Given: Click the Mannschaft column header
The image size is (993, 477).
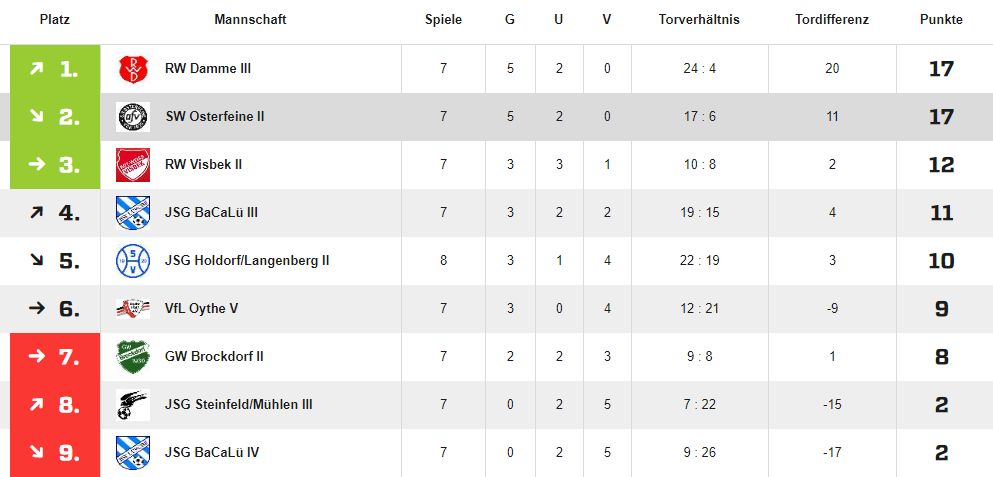Looking at the screenshot, I should tap(250, 20).
